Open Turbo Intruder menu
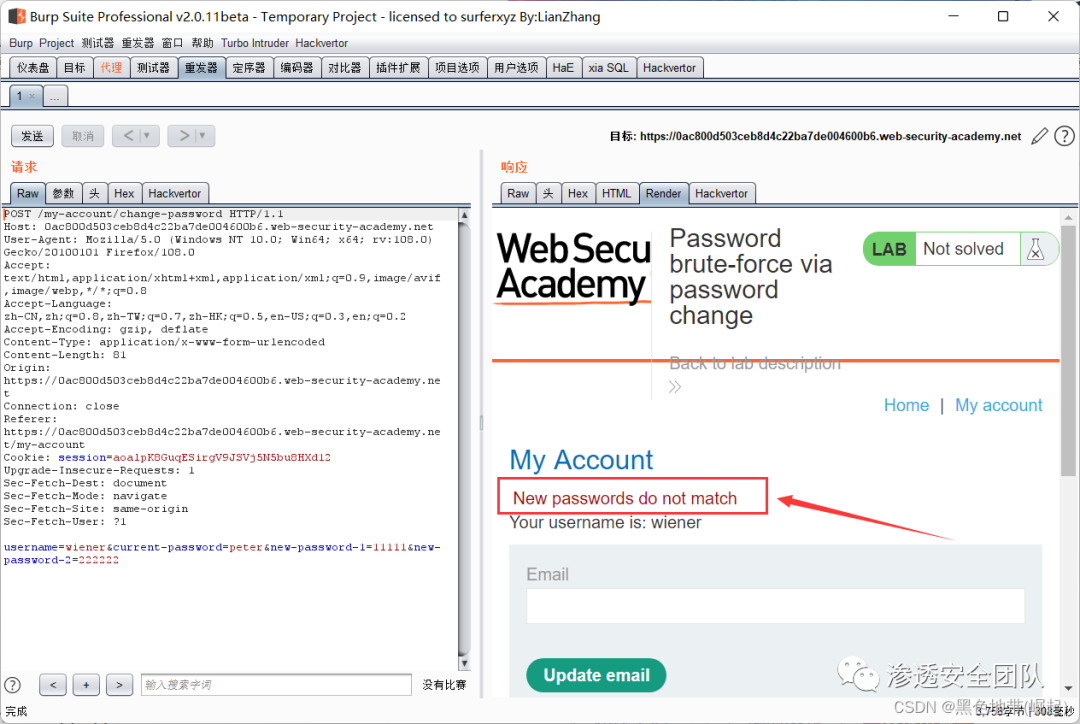The height and width of the screenshot is (724, 1080). tap(255, 43)
